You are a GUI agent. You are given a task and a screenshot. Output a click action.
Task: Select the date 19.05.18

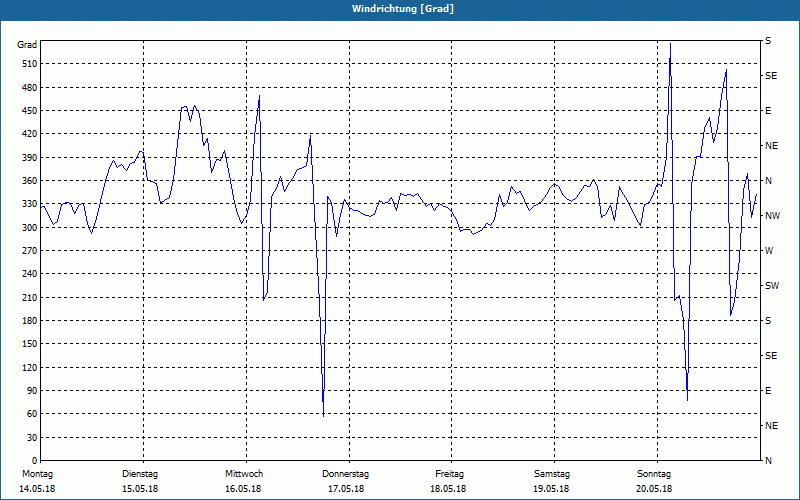(551, 489)
